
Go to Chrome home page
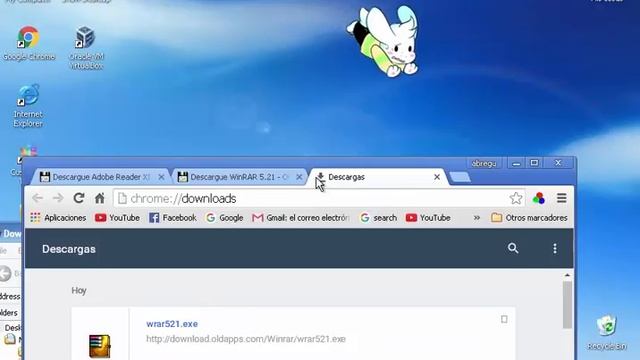tap(100, 198)
